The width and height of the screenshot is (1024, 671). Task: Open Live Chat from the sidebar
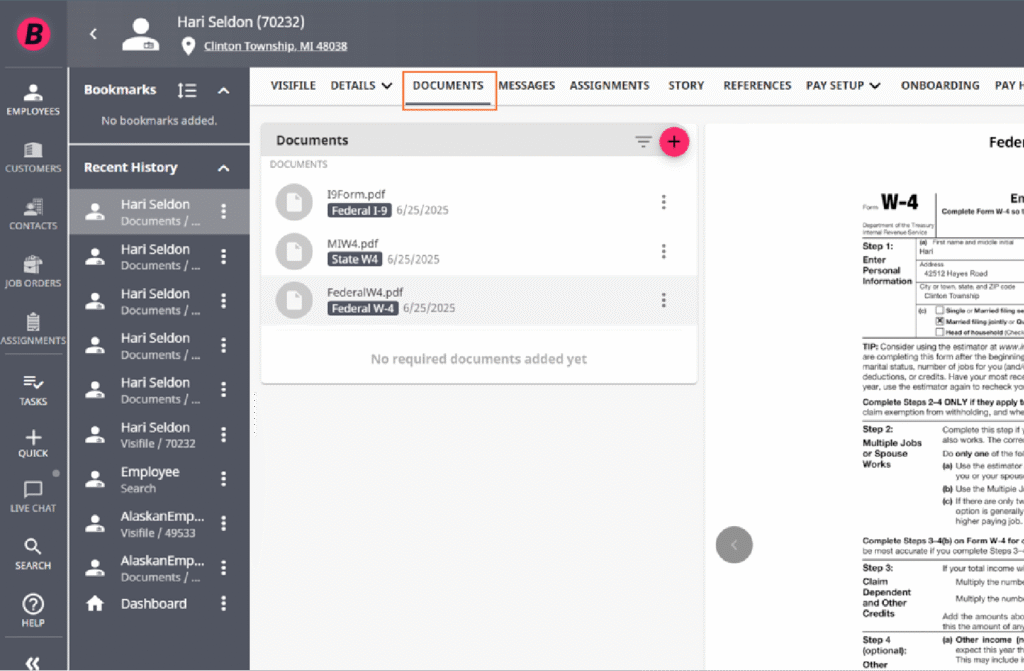(x=33, y=496)
